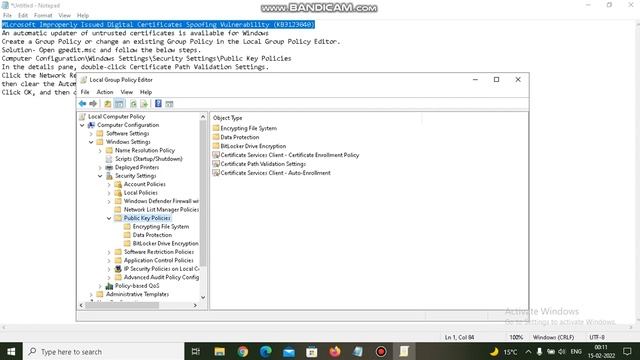Toggle Show/Hide Console Tree toolbar button

(119, 104)
